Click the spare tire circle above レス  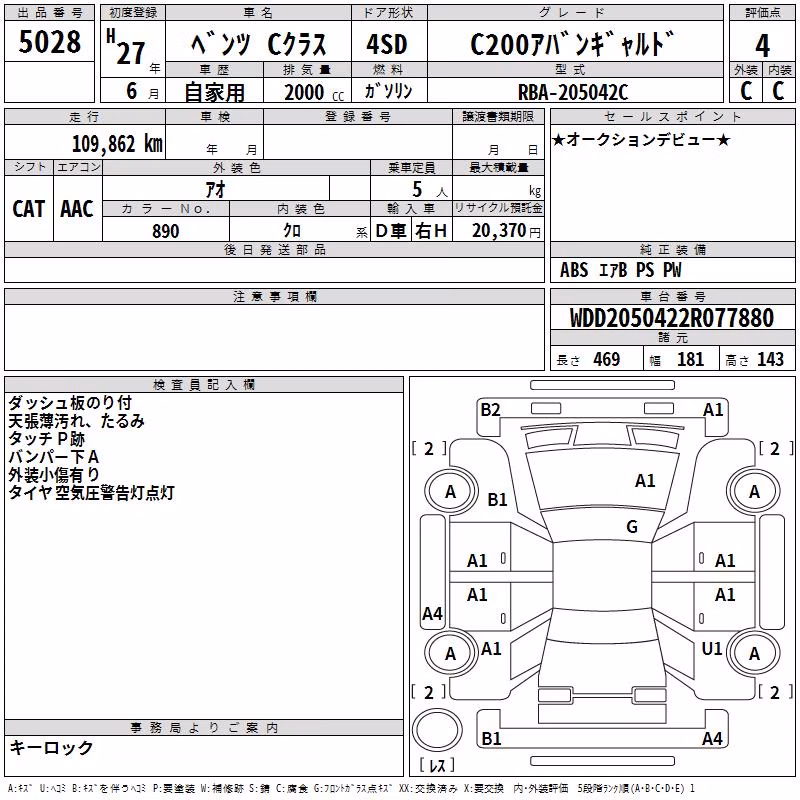(x=437, y=729)
